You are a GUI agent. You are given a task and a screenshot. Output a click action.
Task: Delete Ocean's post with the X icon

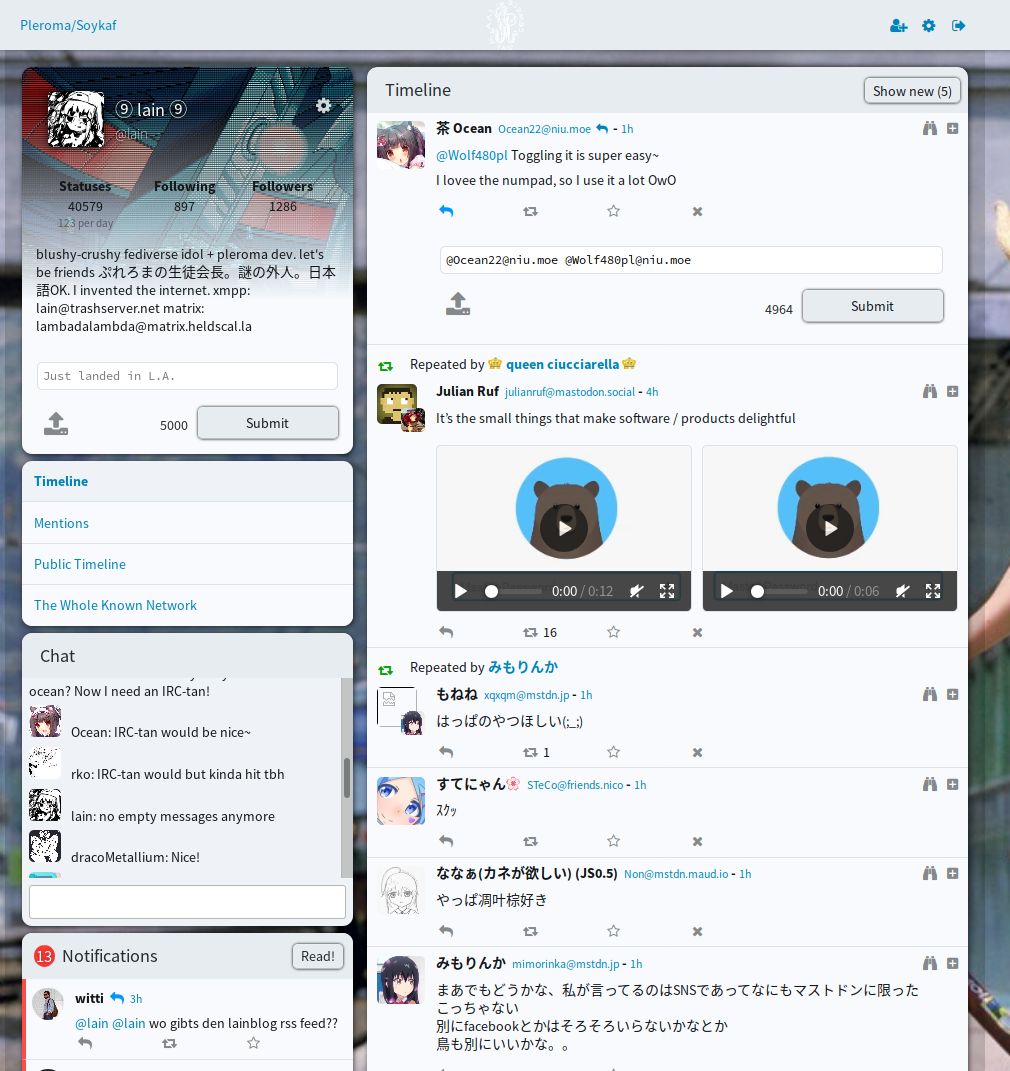tap(697, 211)
